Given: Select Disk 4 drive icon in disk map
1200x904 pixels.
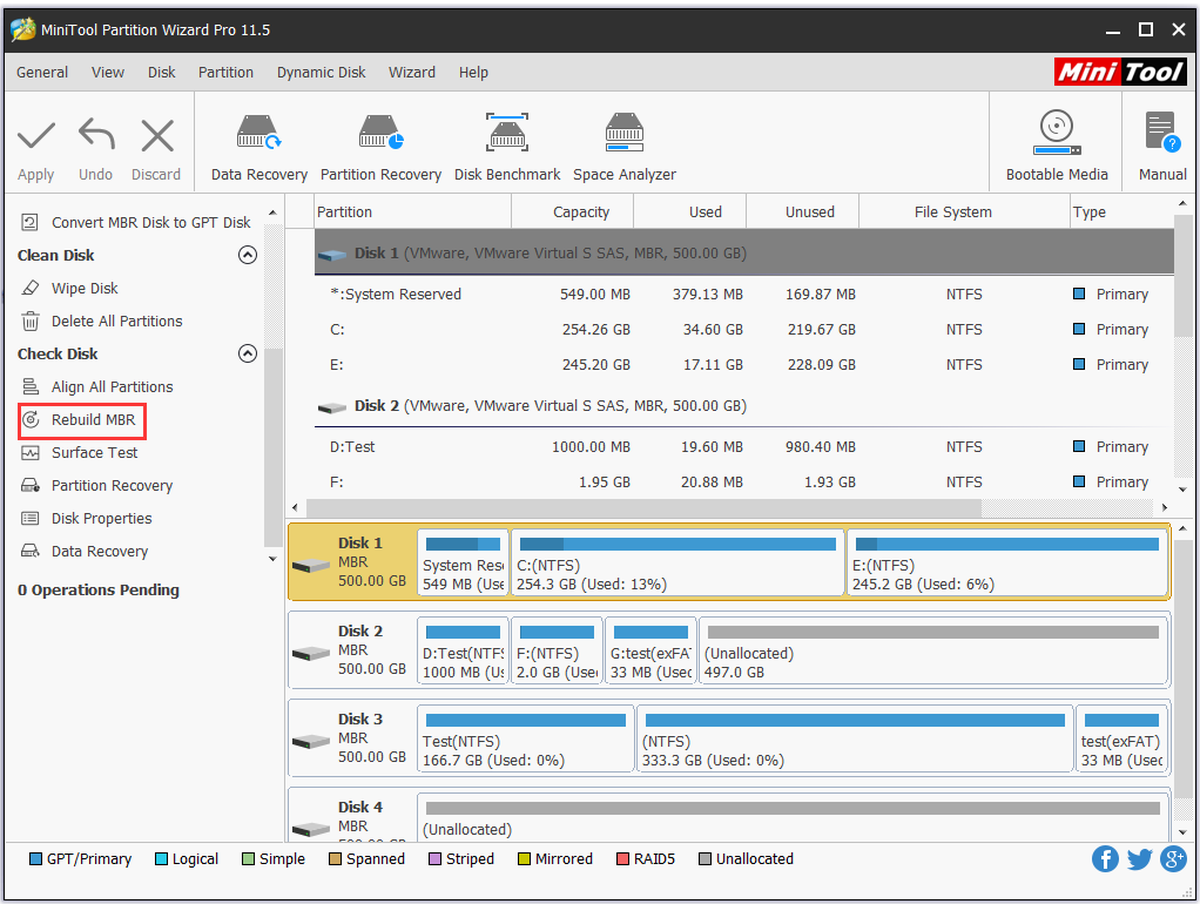Looking at the screenshot, I should 311,829.
